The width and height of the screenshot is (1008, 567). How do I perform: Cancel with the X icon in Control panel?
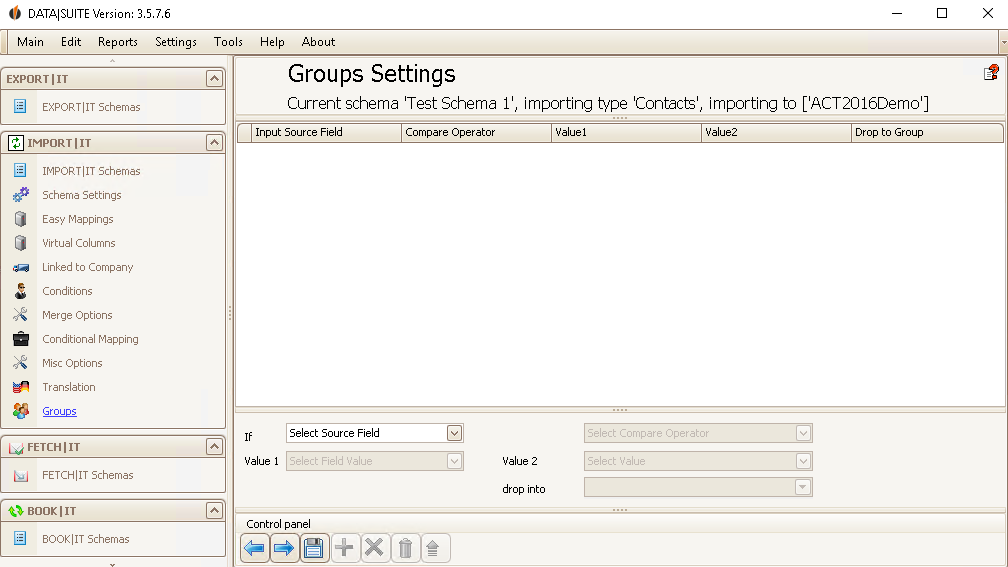pyautogui.click(x=374, y=548)
